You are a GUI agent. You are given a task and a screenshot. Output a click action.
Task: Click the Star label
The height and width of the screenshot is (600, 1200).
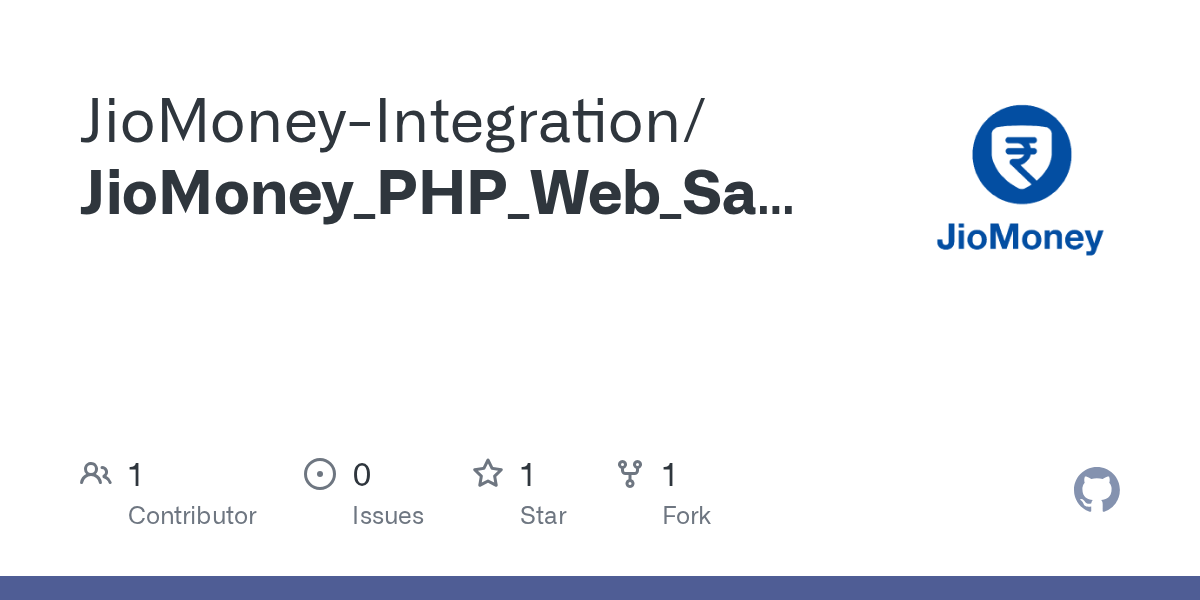pyautogui.click(x=543, y=516)
